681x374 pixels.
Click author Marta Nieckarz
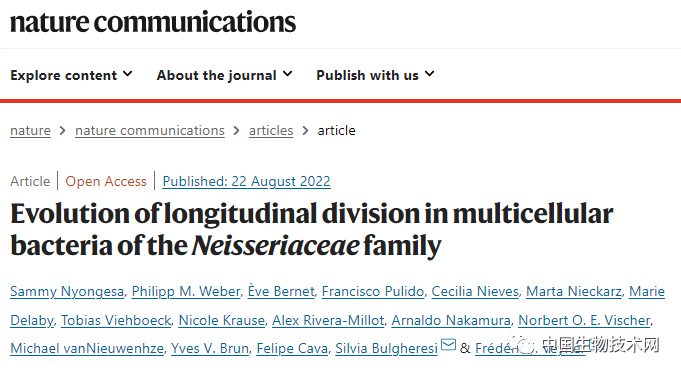click(574, 291)
